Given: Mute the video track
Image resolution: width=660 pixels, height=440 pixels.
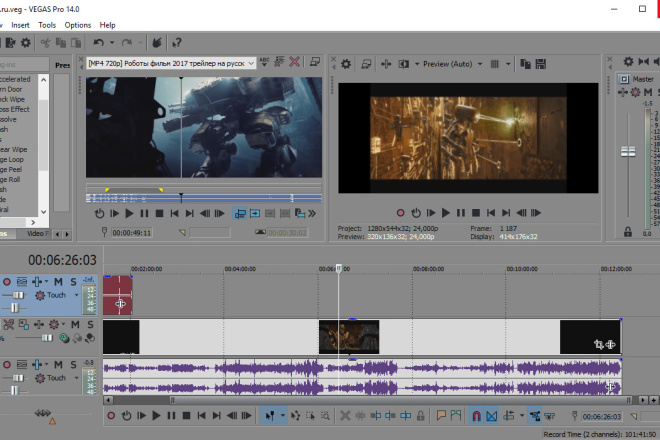Looking at the screenshot, I should pos(75,324).
